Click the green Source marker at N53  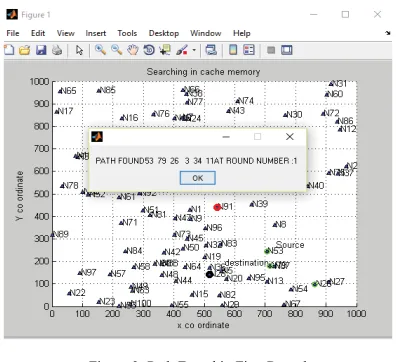point(267,251)
